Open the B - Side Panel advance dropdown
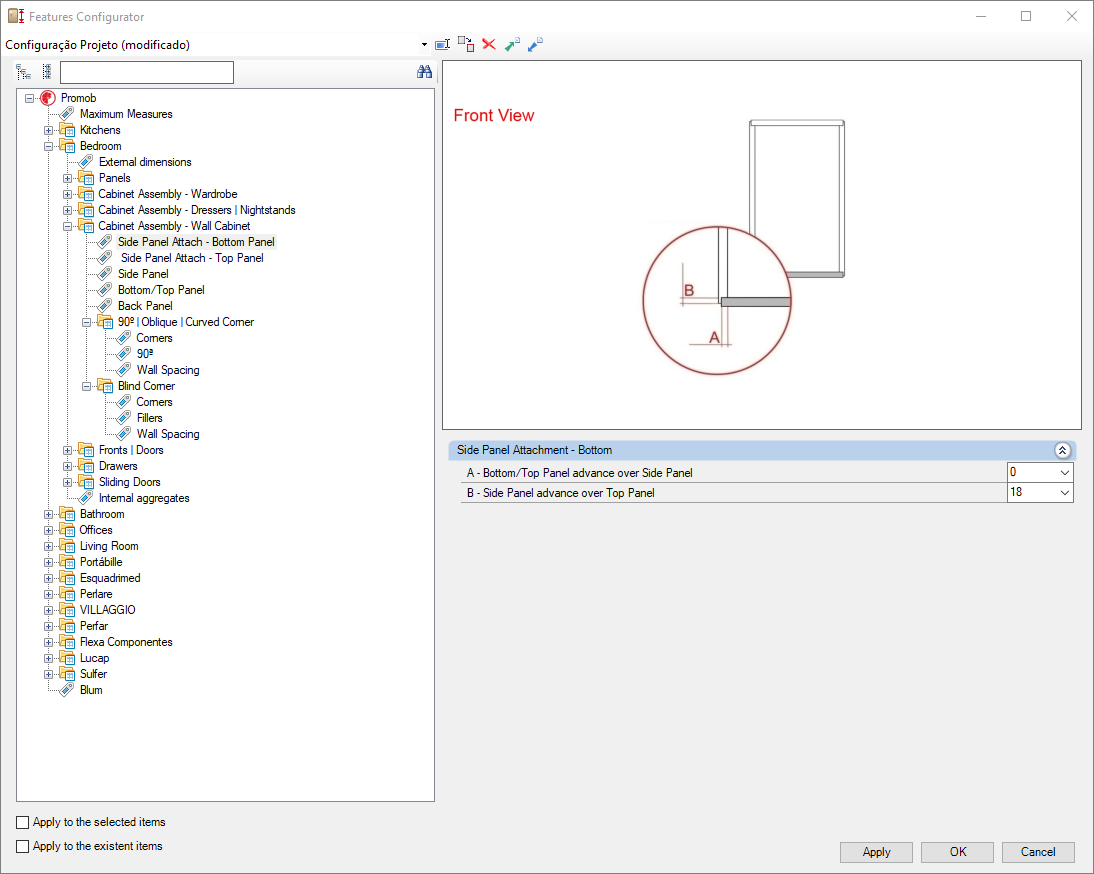This screenshot has height=874, width=1094. pyautogui.click(x=1064, y=493)
